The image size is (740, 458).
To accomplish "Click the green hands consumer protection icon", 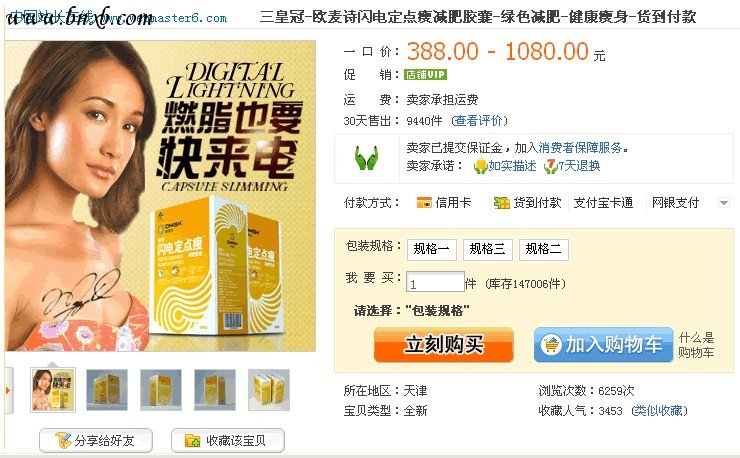I will [x=366, y=158].
